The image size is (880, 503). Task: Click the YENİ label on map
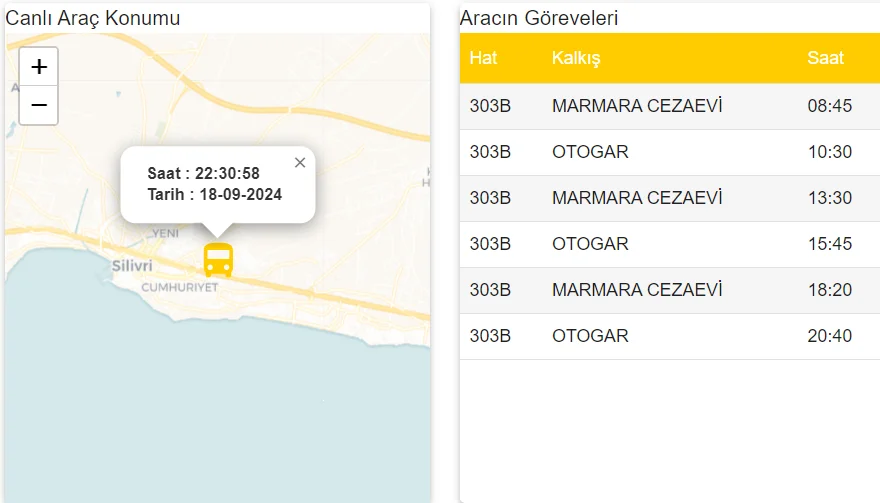(165, 233)
